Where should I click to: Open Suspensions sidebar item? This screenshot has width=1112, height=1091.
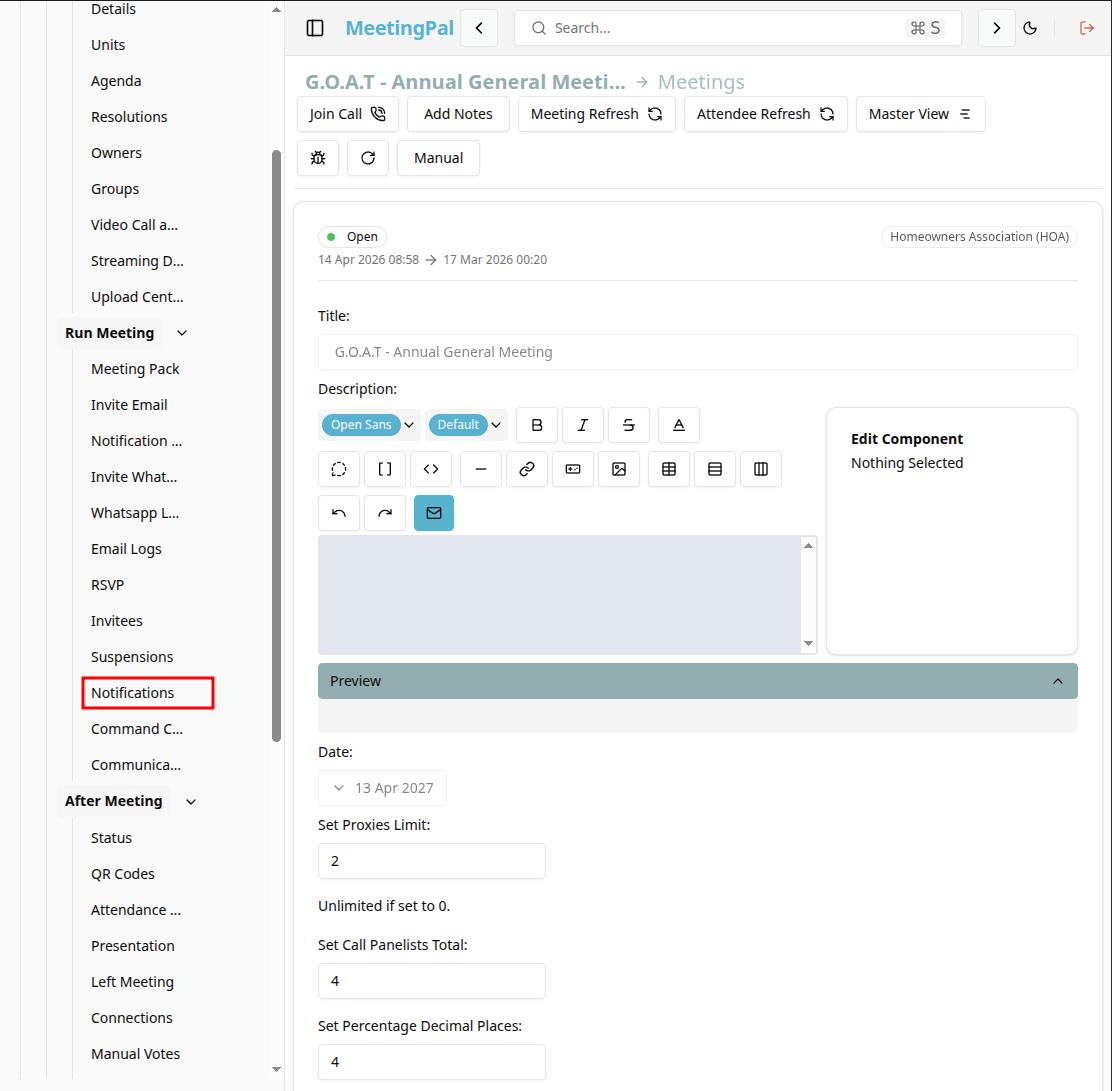[x=132, y=657]
